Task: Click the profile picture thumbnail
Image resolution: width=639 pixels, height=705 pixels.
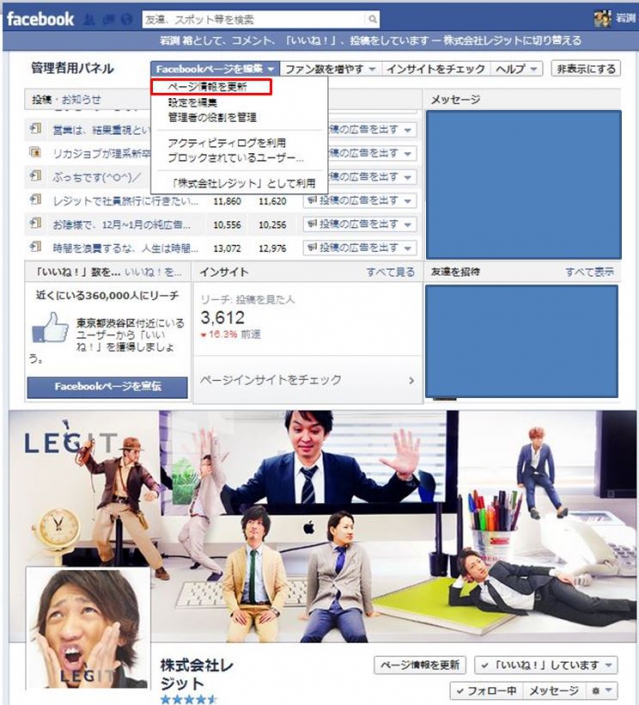Action: pos(88,628)
